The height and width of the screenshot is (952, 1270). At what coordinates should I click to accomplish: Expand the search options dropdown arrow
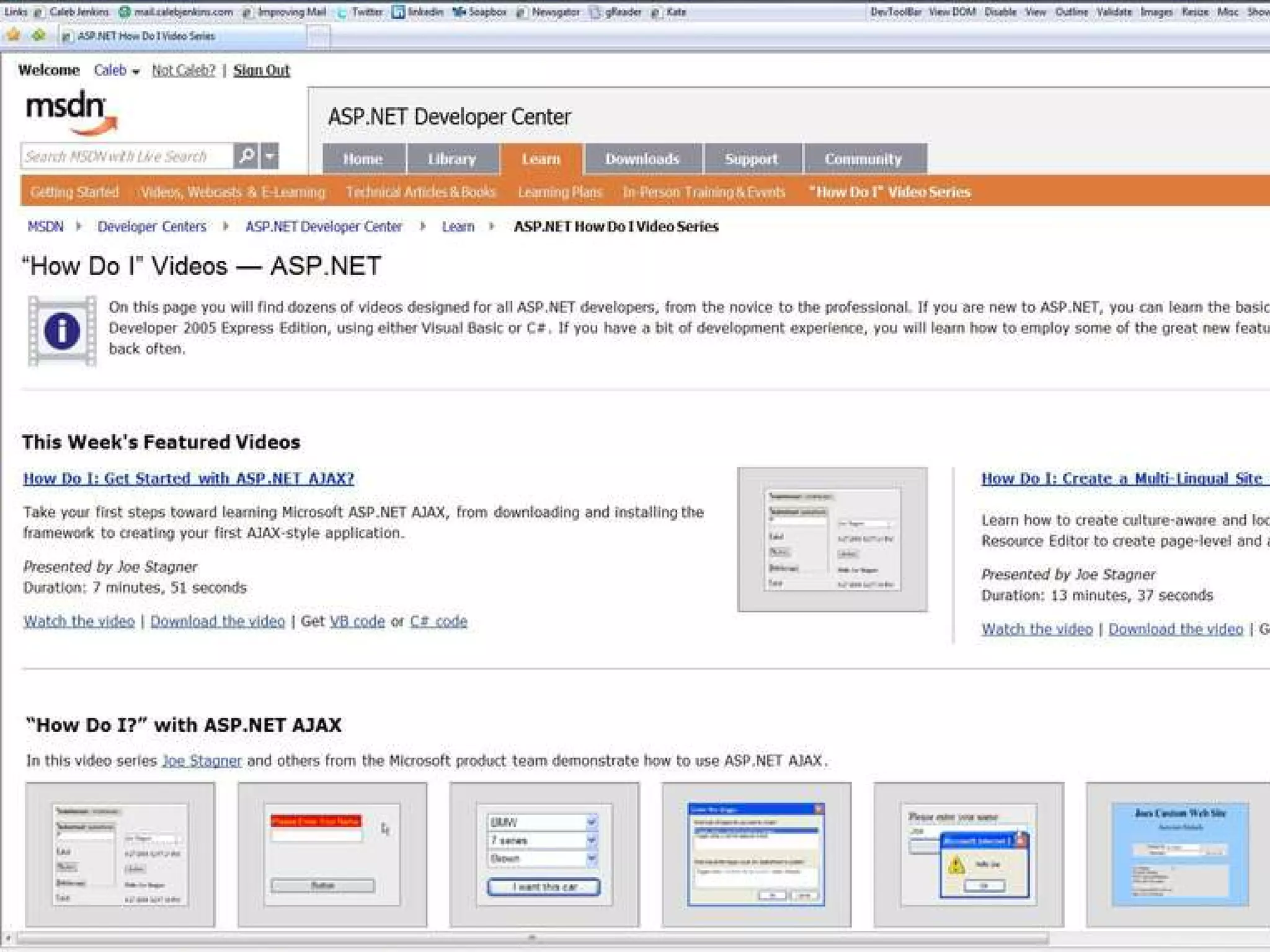click(x=270, y=156)
